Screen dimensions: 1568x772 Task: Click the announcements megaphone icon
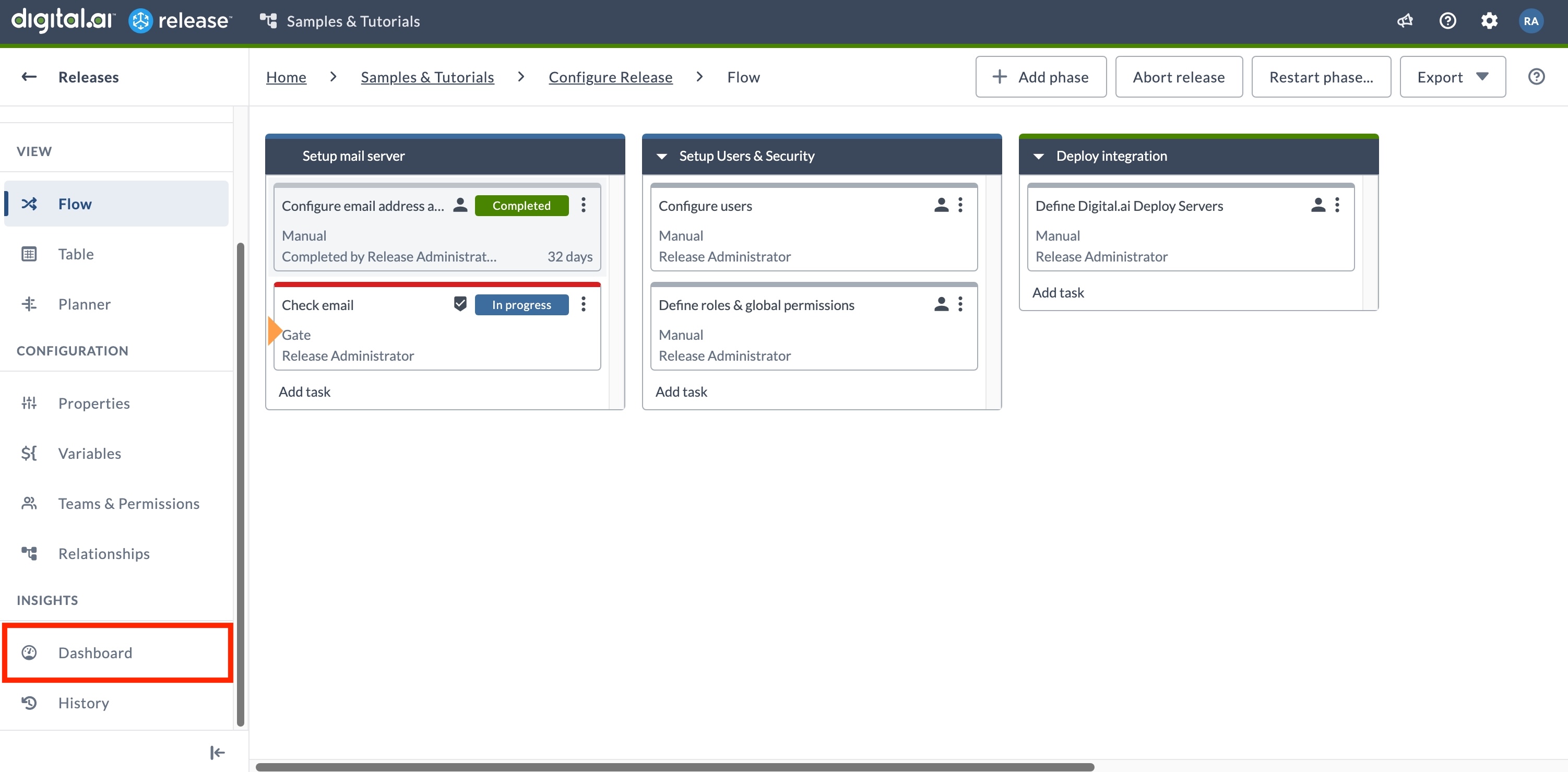click(x=1405, y=21)
